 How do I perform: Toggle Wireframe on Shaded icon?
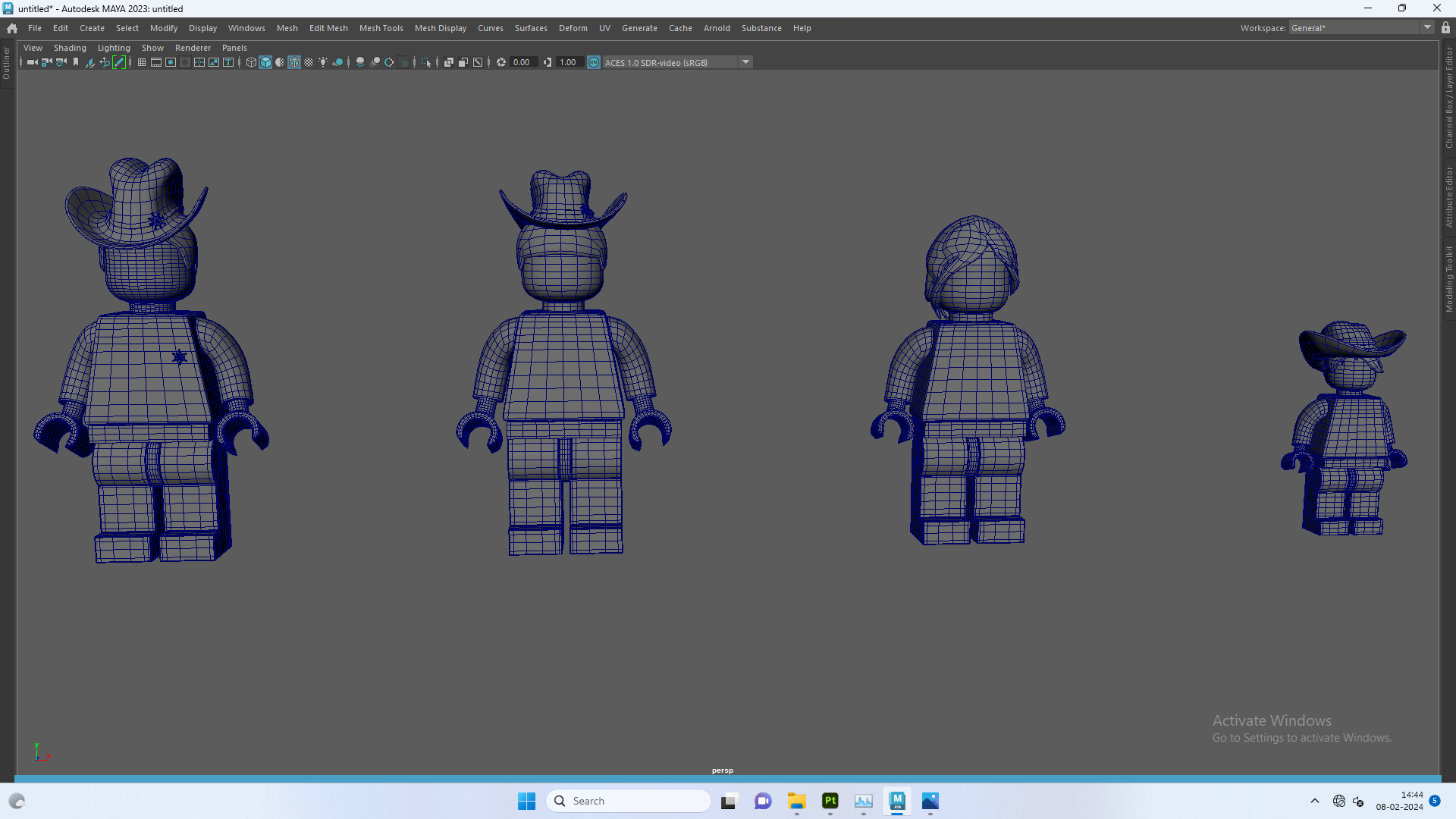point(294,62)
